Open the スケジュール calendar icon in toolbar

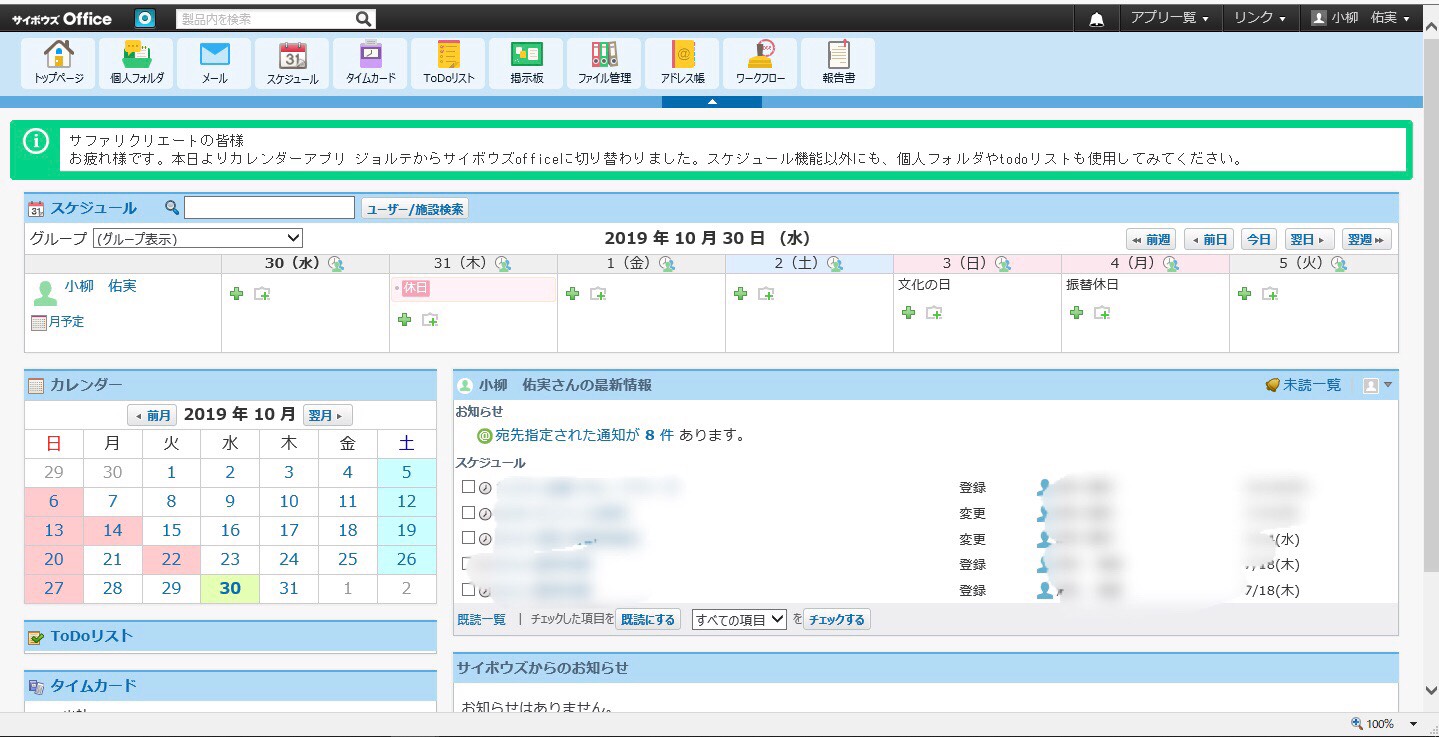tap(292, 63)
